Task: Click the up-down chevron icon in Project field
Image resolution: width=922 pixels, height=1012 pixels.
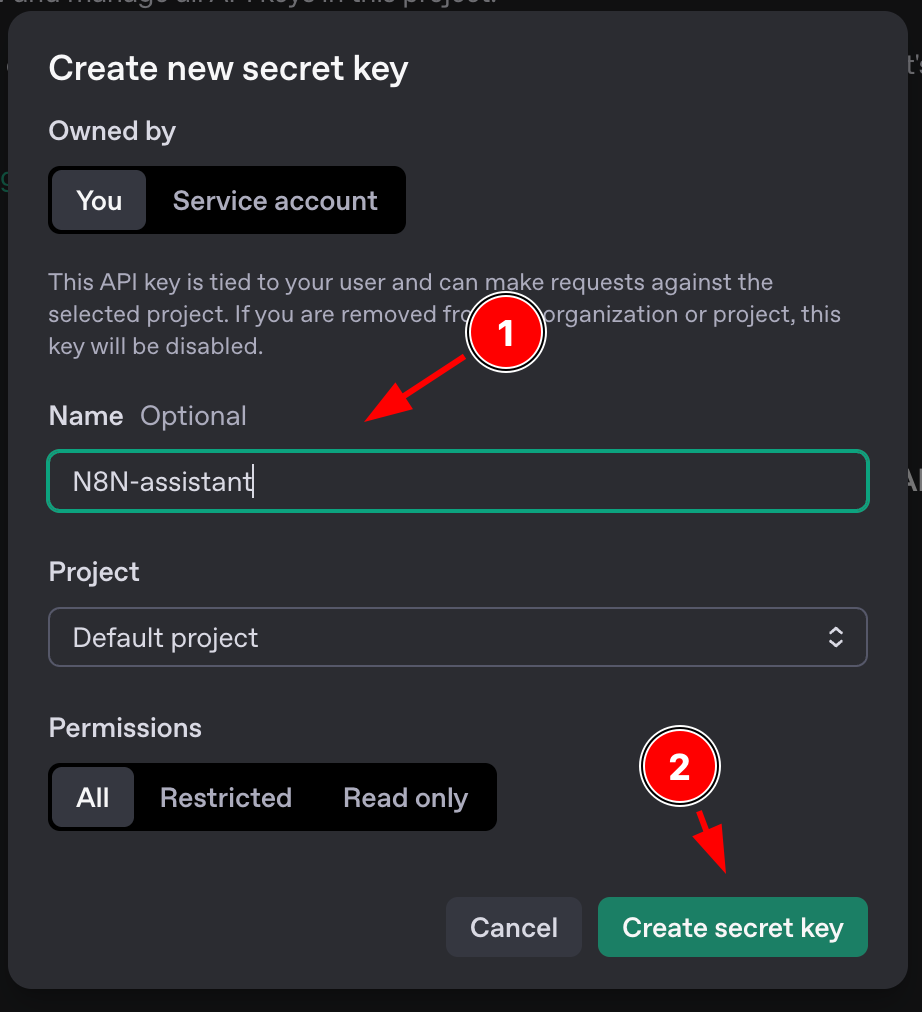Action: pyautogui.click(x=836, y=637)
